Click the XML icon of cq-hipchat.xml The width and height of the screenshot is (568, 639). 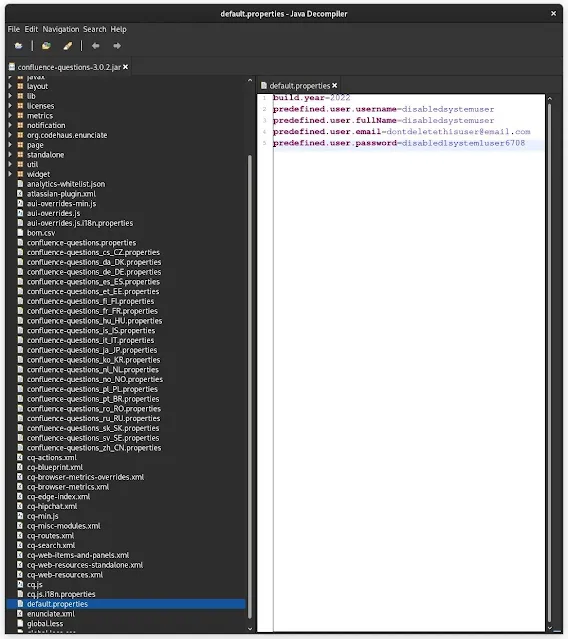20,506
